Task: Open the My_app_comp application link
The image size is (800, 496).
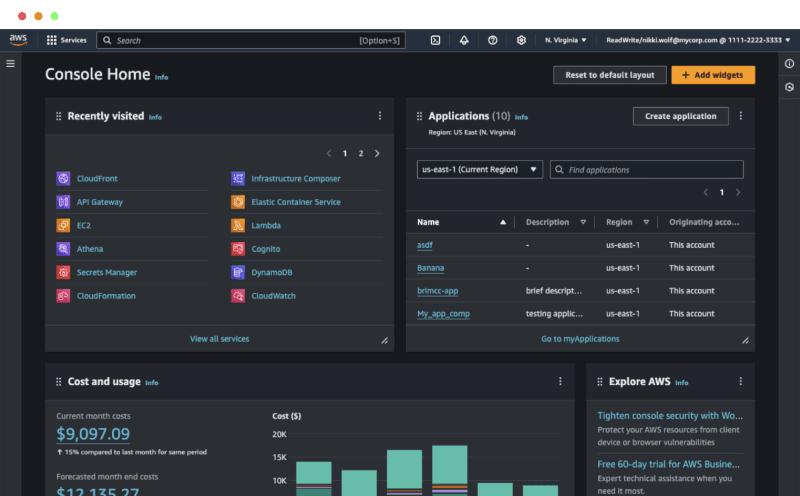Action: click(x=443, y=314)
